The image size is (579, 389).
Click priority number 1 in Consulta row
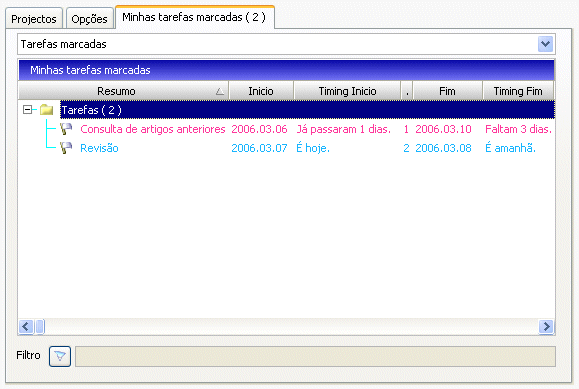click(406, 129)
